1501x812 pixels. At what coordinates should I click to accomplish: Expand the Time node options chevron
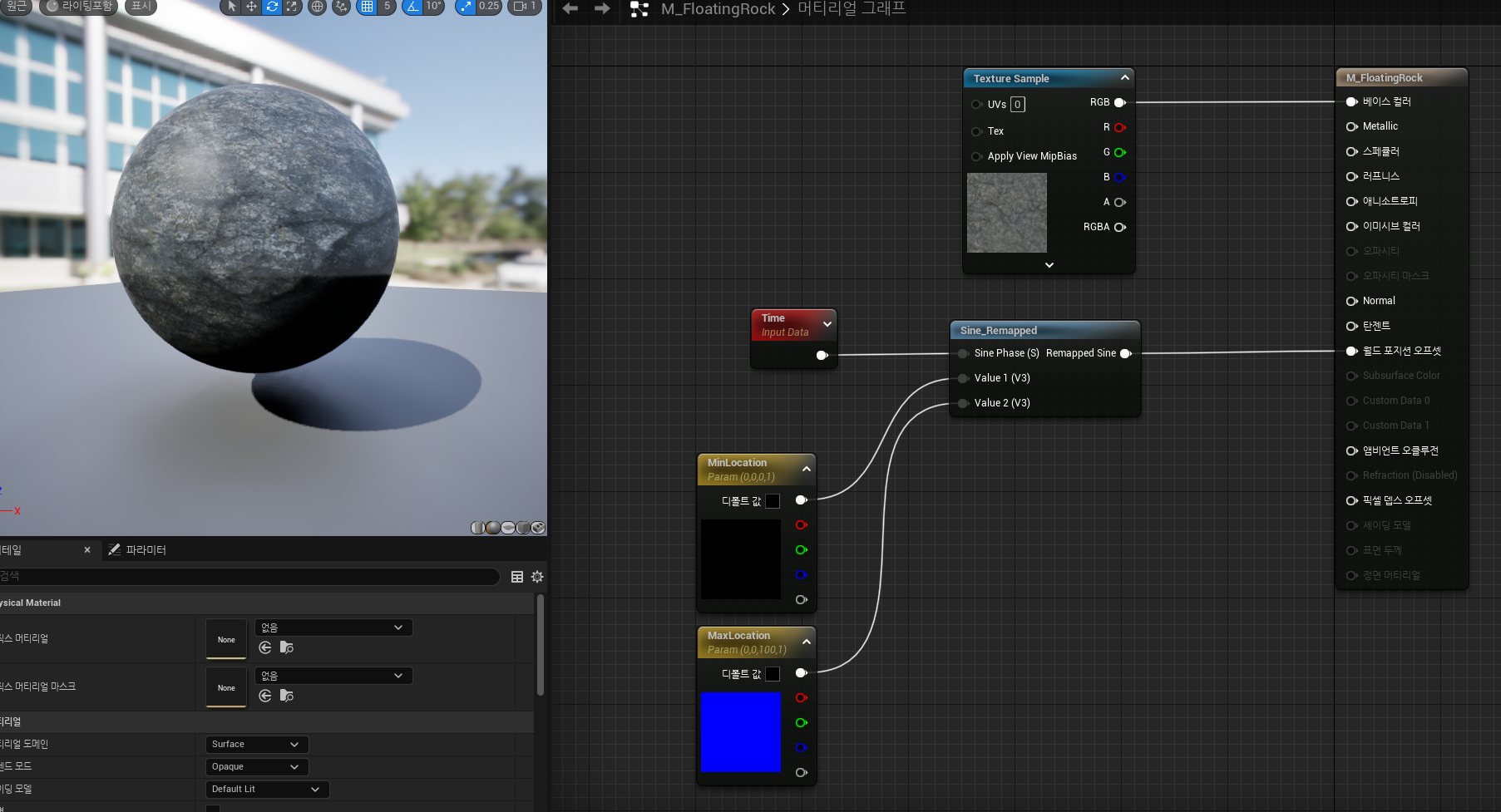827,324
